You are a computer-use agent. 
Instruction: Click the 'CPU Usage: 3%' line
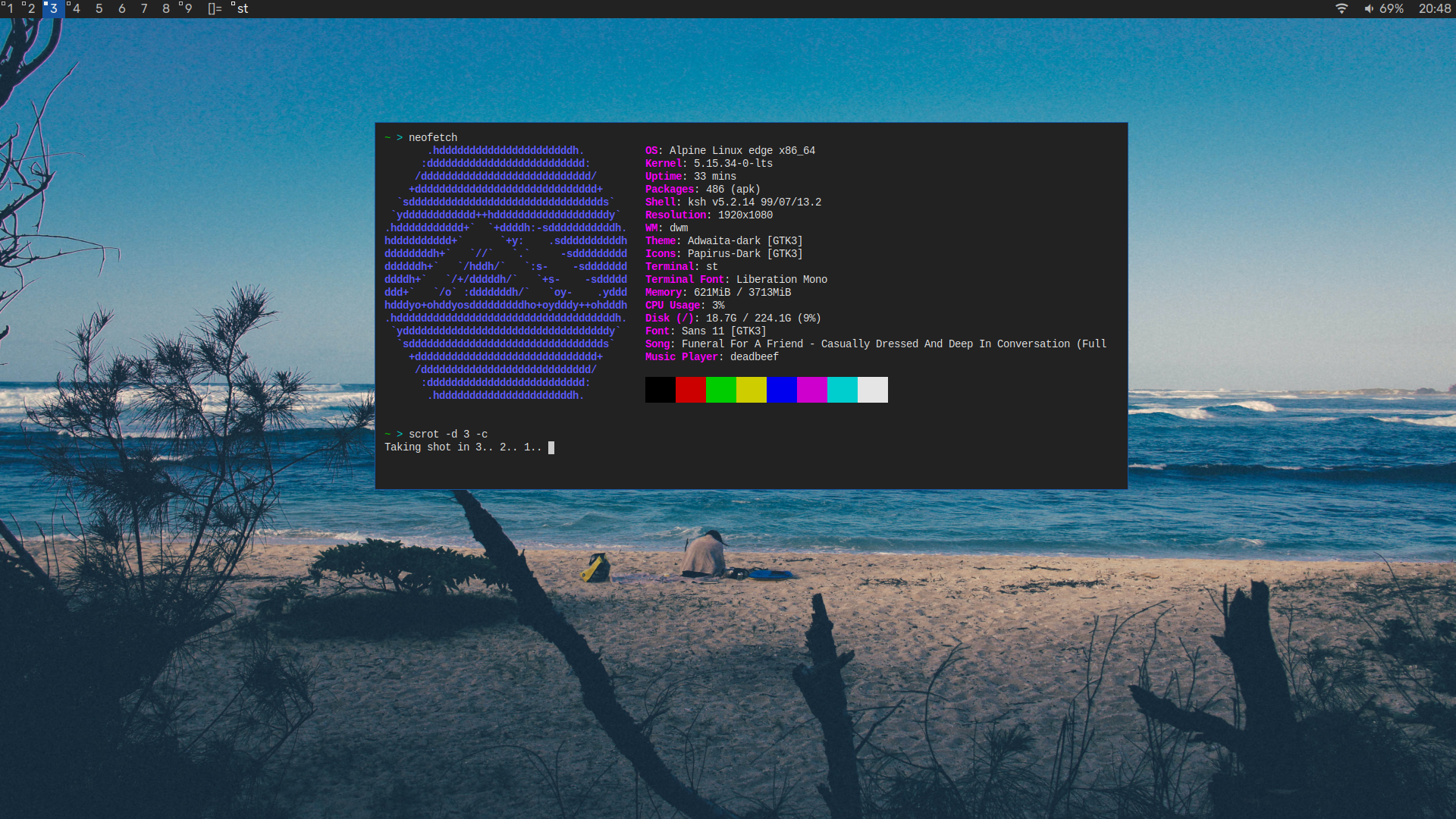pos(685,305)
